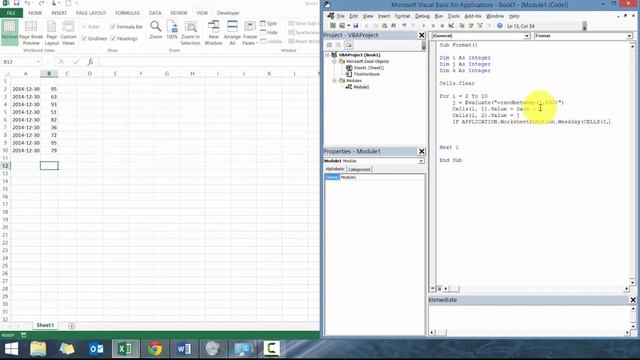The width and height of the screenshot is (640, 360).
Task: Click Run Sub play icon in VBA toolbar
Action: (x=424, y=26)
